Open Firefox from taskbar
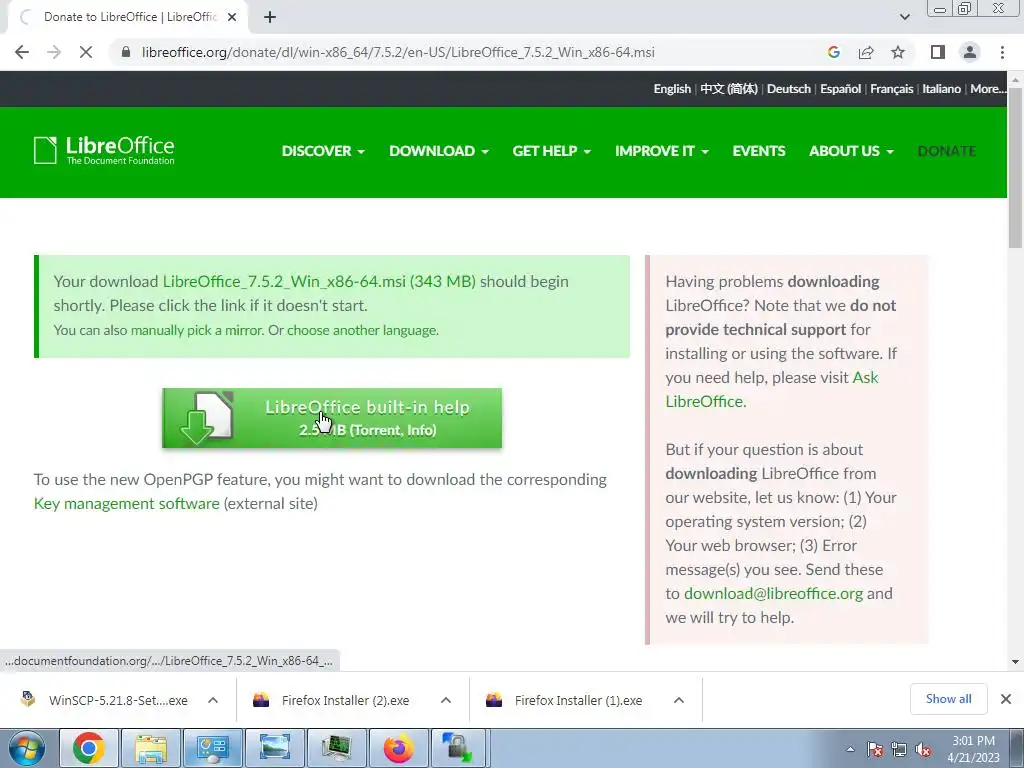1024x768 pixels. [398, 748]
